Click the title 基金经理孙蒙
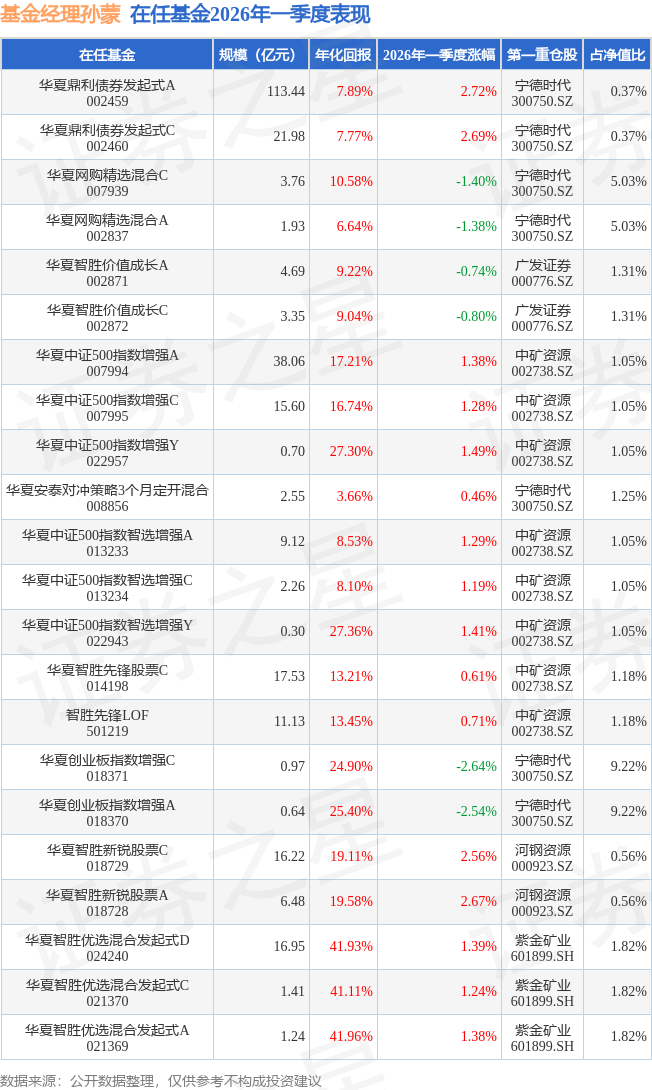 (x=60, y=15)
